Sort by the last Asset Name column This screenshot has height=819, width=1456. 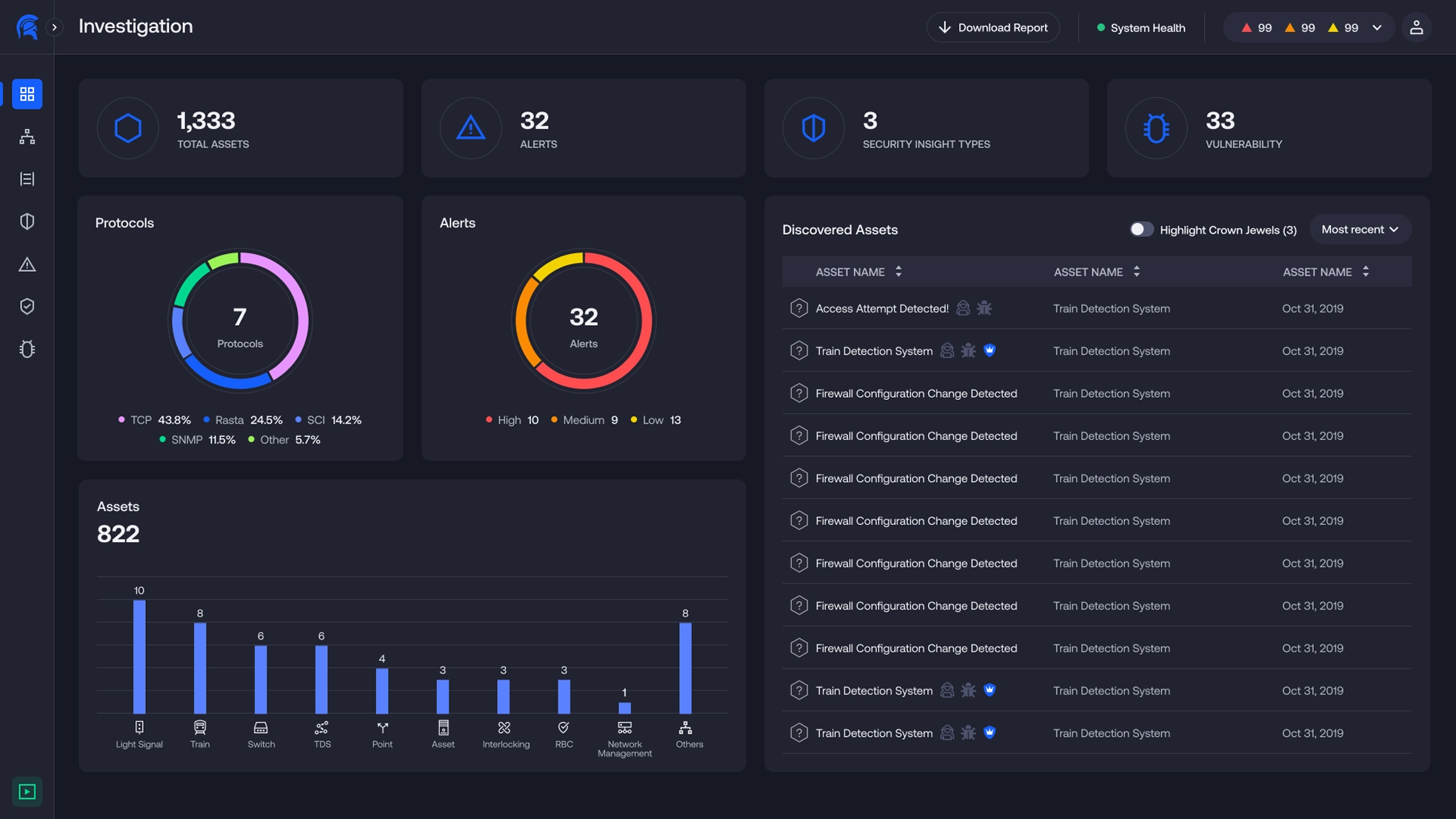pyautogui.click(x=1365, y=272)
